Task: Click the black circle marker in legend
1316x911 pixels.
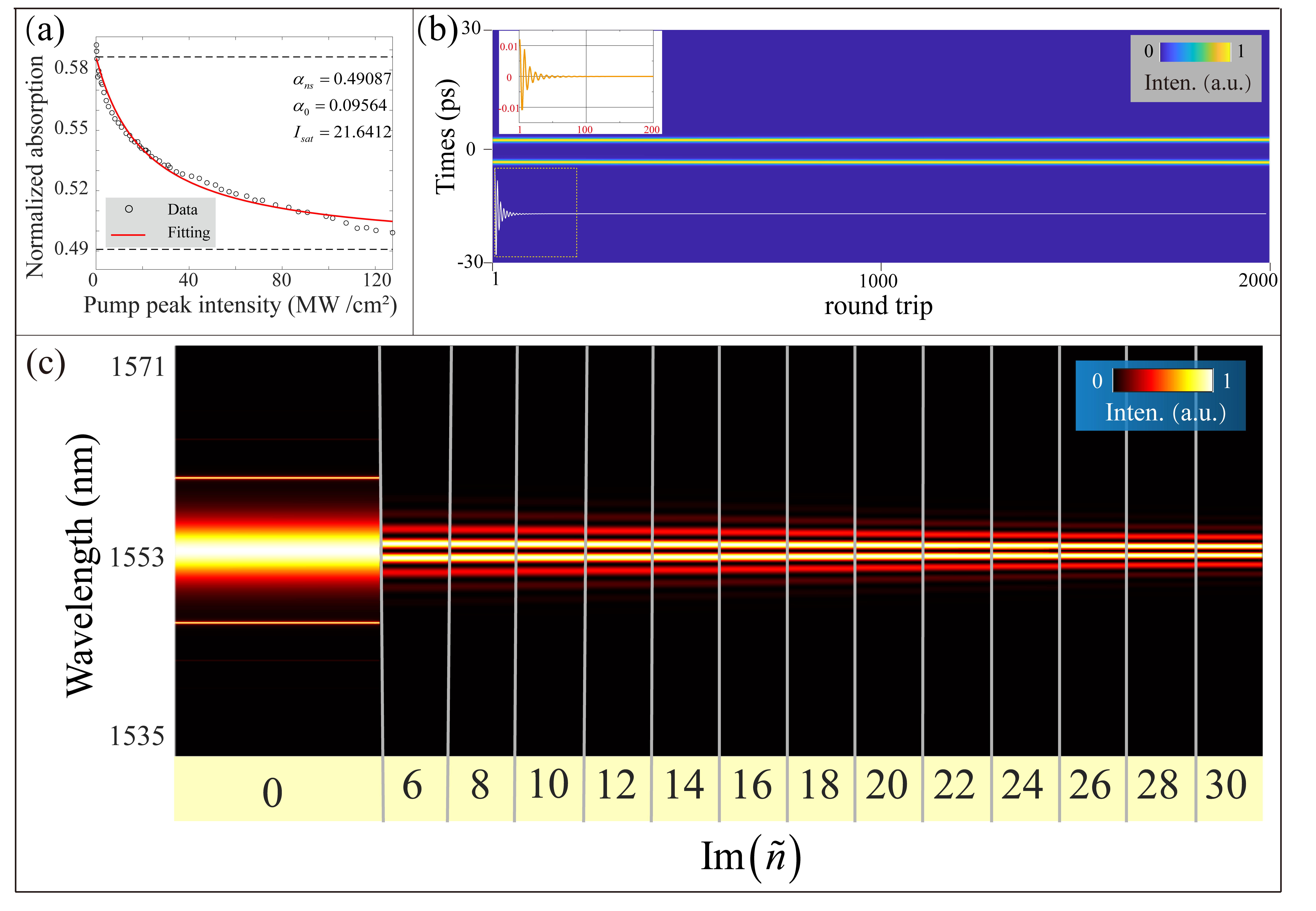Action: pos(129,209)
